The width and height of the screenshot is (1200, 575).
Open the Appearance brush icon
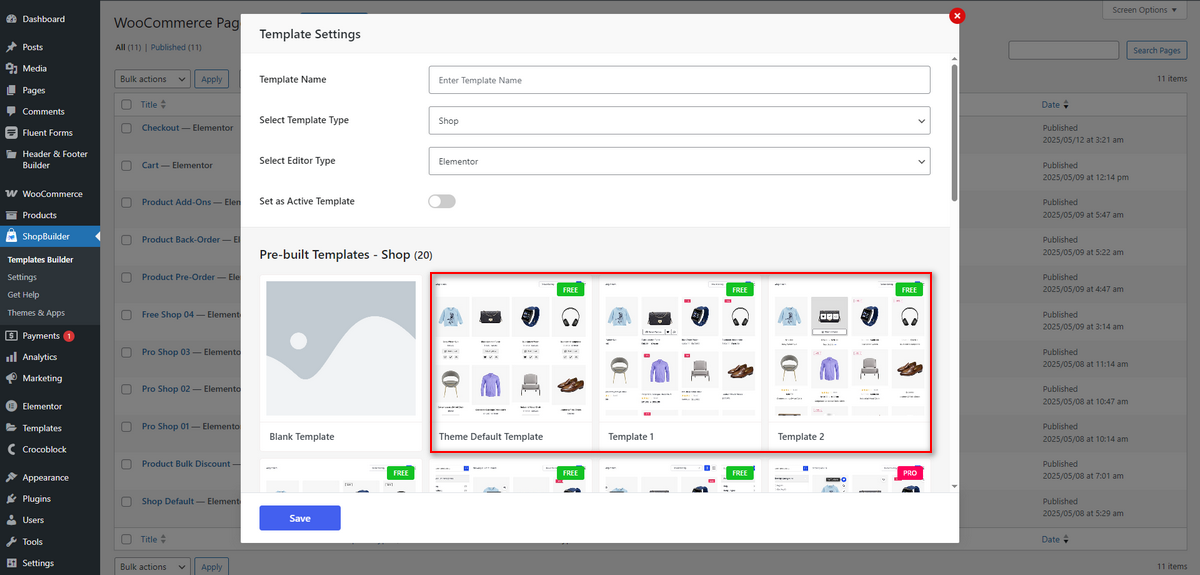[x=11, y=477]
